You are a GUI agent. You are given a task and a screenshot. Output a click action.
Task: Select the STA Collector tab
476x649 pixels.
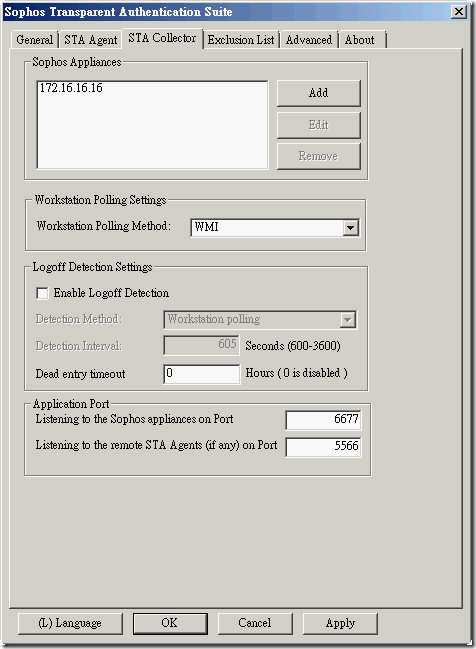click(162, 38)
